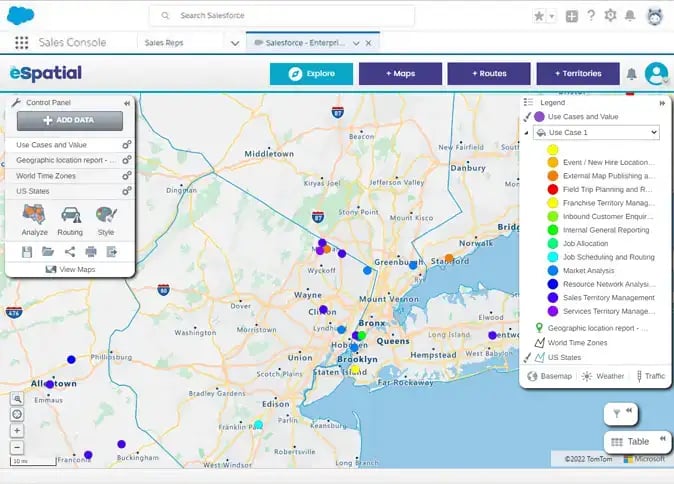Open the + Maps tab

click(x=401, y=74)
